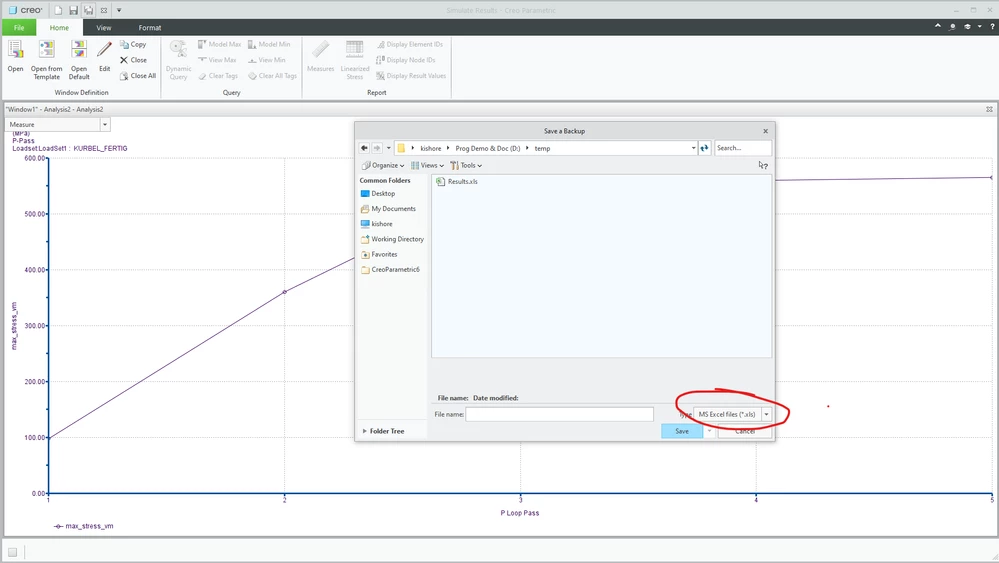
Task: Click the close window icon in quick access toolbar
Action: [x=104, y=10]
